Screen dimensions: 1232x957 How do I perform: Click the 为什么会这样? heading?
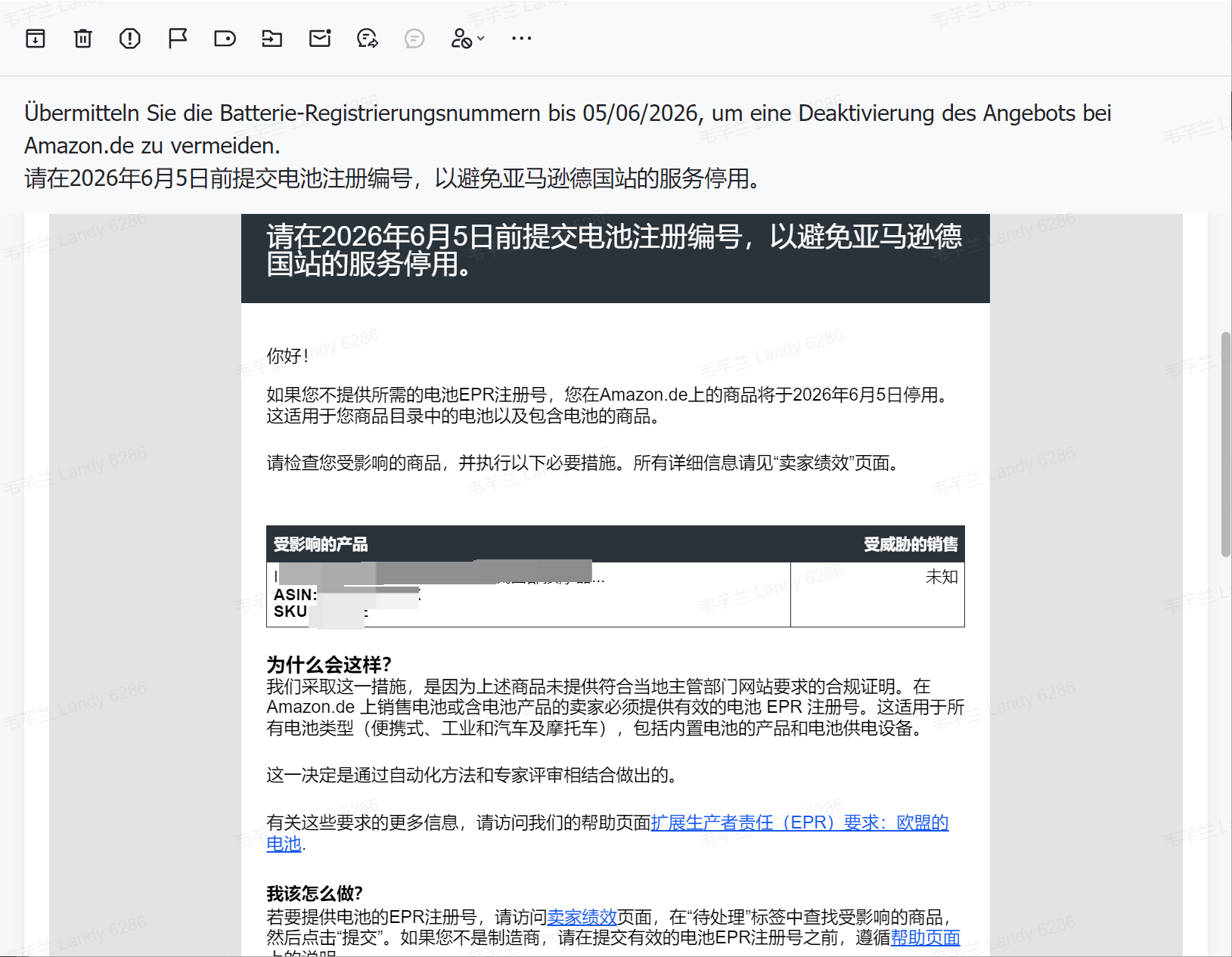click(x=329, y=664)
